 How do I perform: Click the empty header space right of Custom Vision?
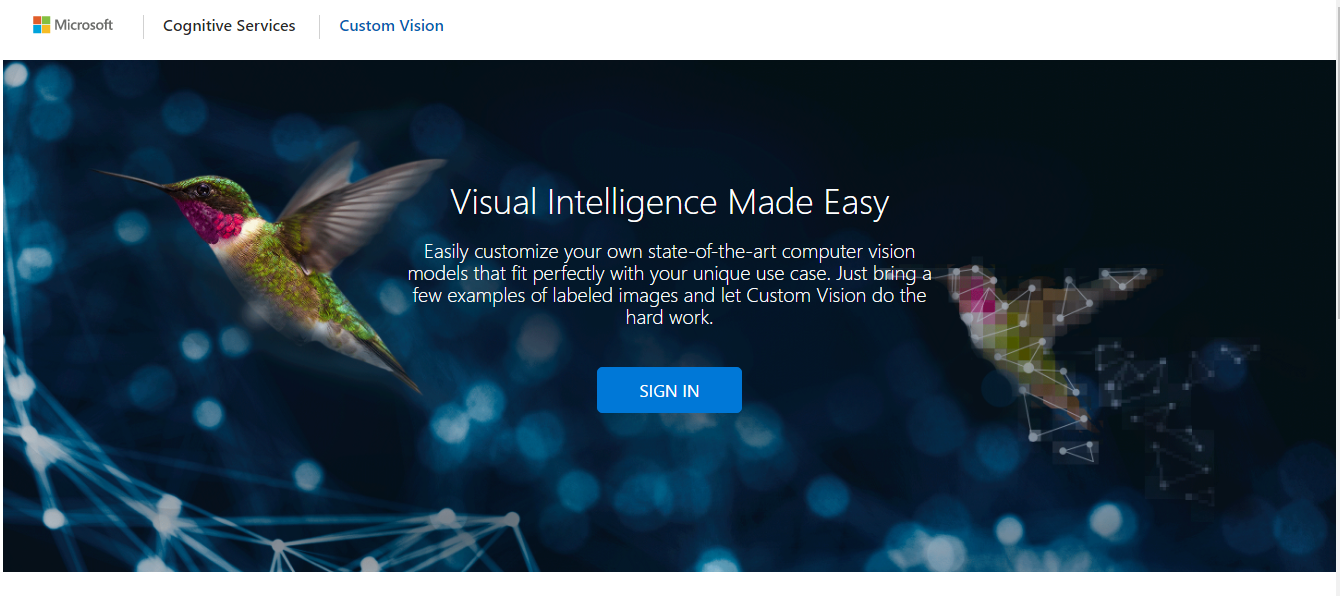click(850, 26)
